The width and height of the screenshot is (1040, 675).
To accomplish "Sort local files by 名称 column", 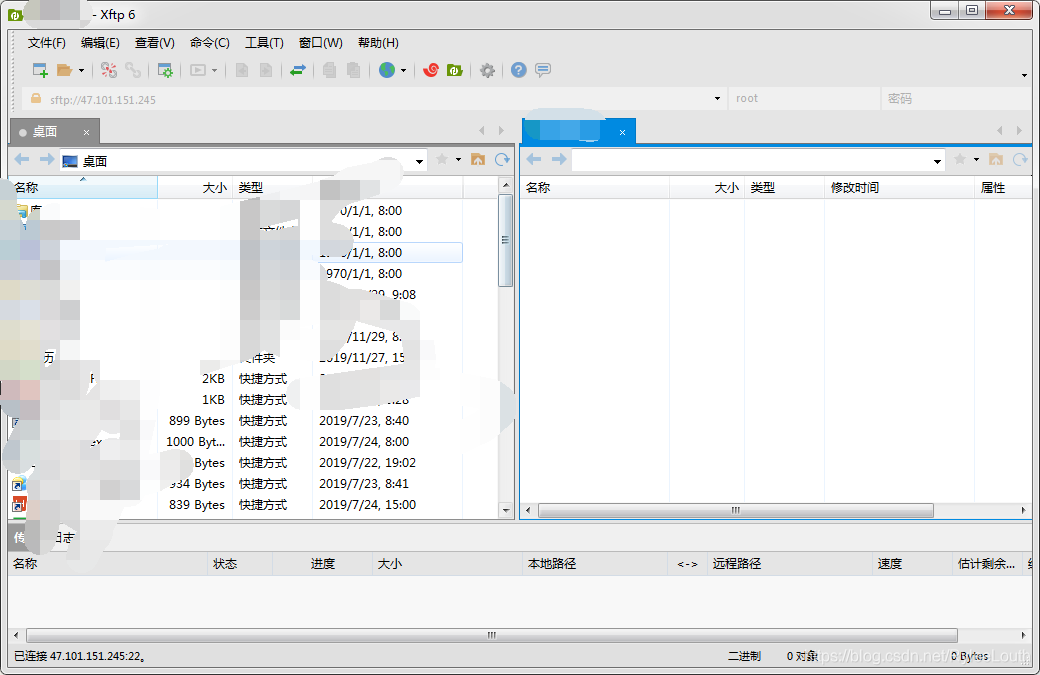I will pos(84,188).
